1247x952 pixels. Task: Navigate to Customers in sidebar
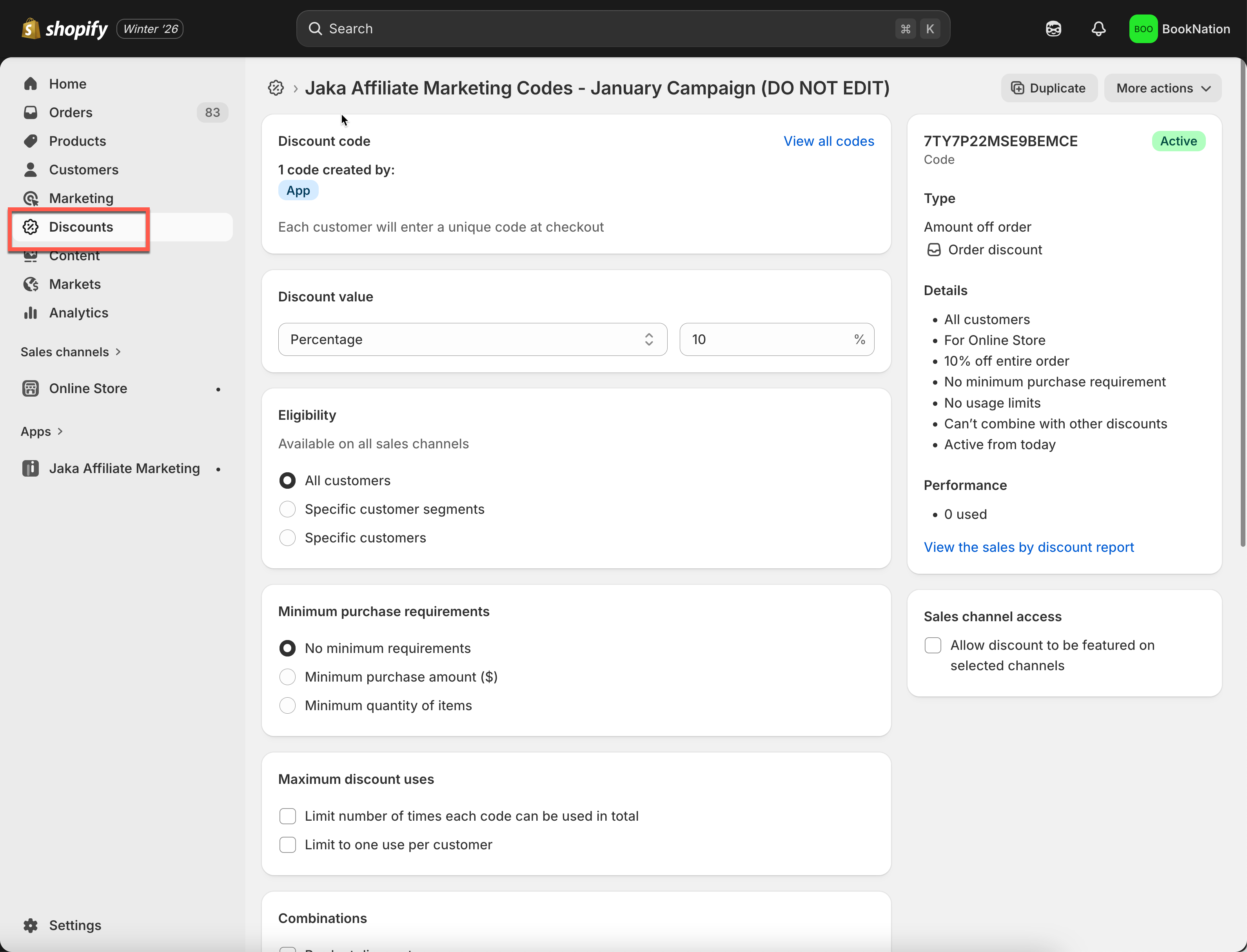(83, 169)
